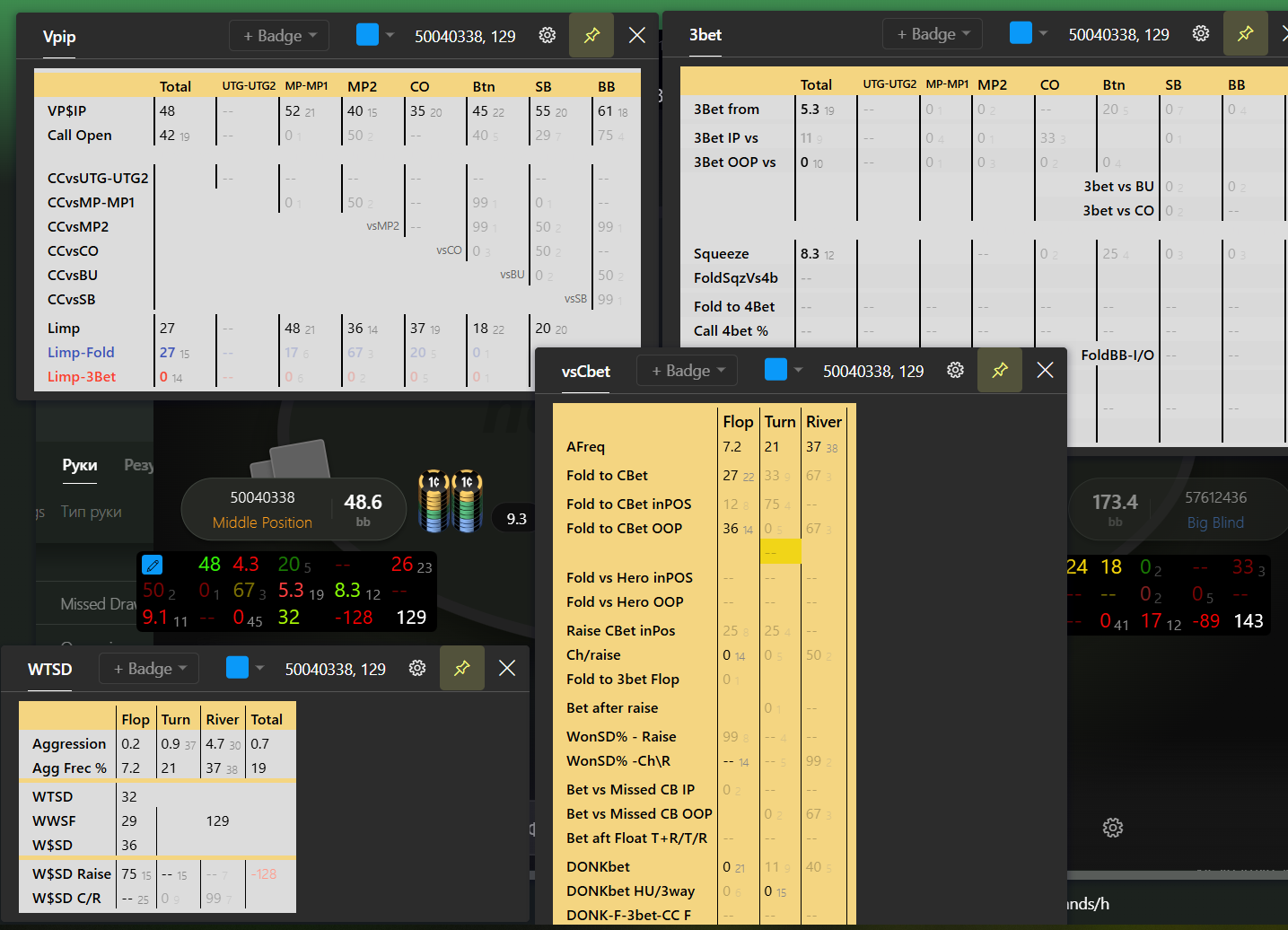This screenshot has height=930, width=1288.
Task: Toggle pin in 3bet popup header
Action: (1245, 33)
